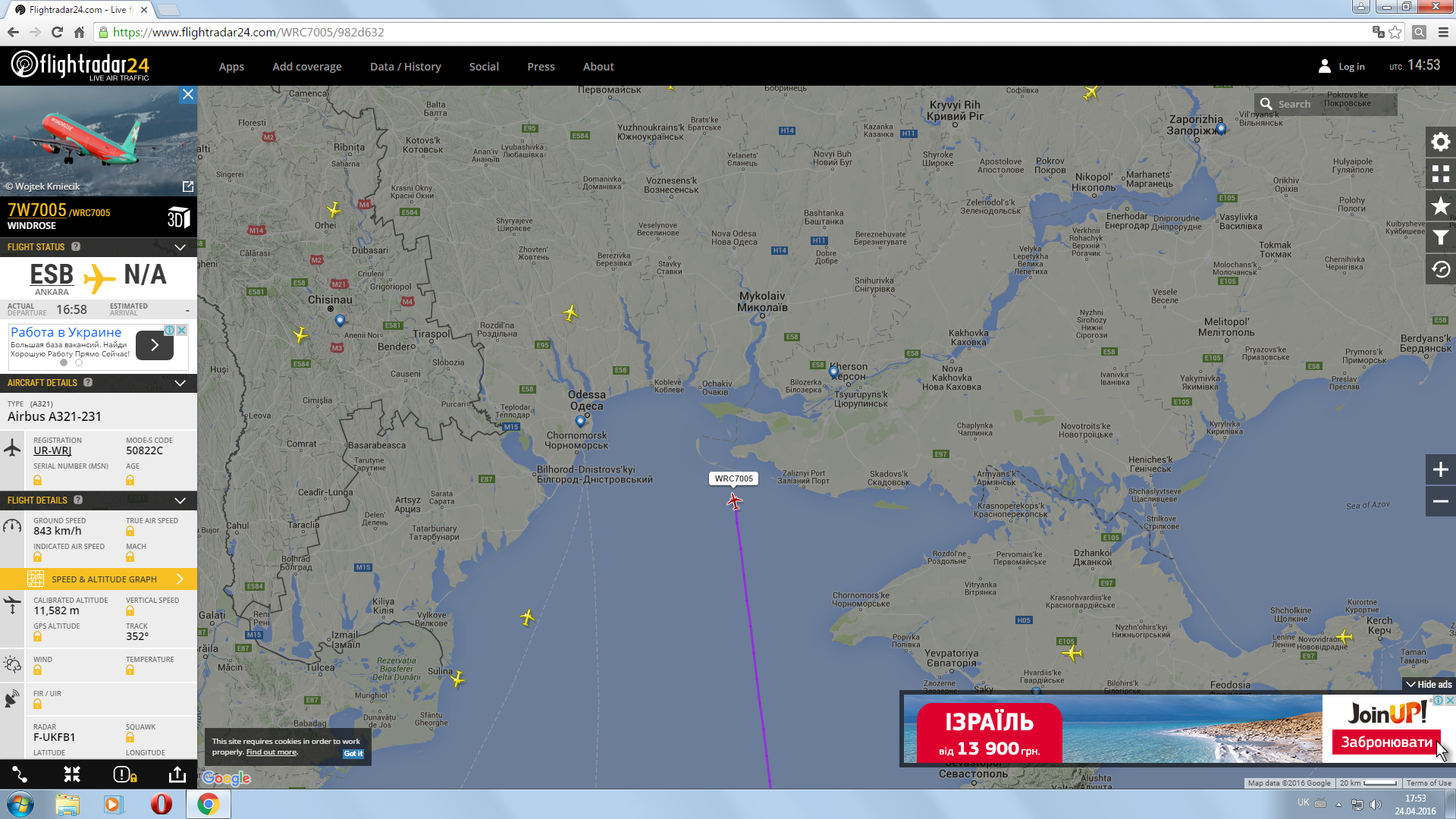
Task: Click the Забронювати ad button
Action: click(1386, 742)
